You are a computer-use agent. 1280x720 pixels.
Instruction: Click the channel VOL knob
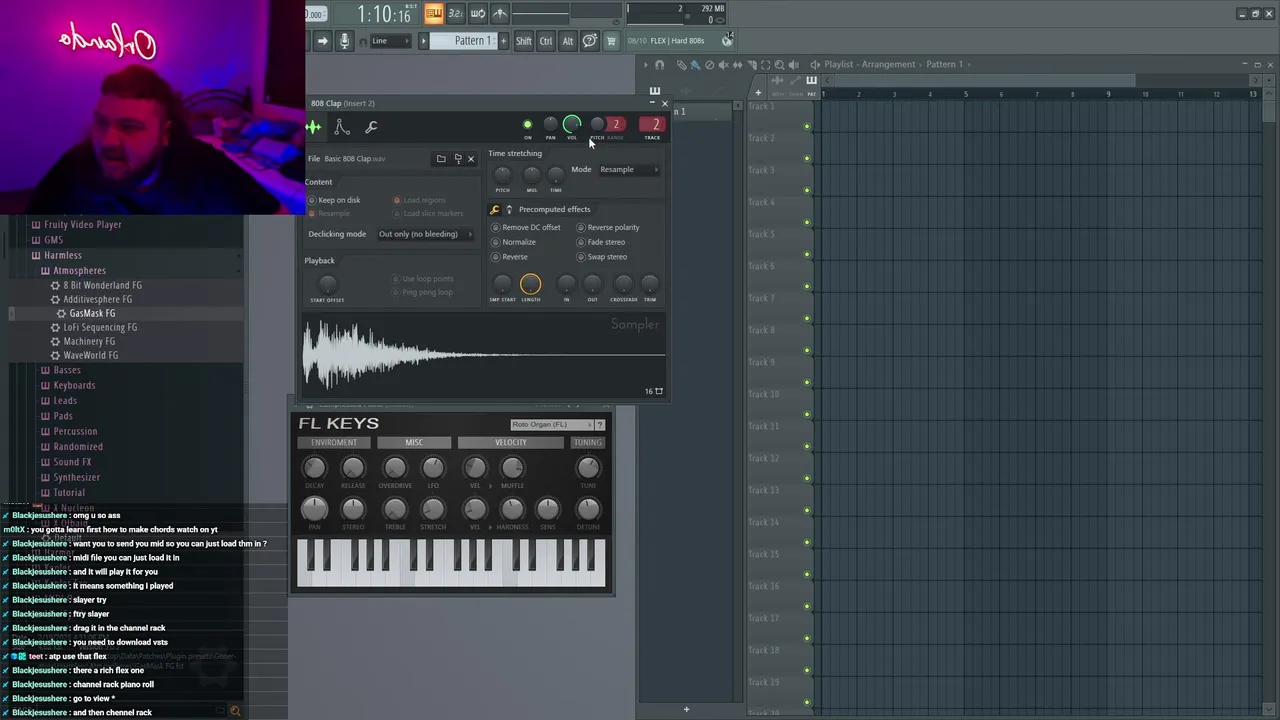click(x=572, y=124)
